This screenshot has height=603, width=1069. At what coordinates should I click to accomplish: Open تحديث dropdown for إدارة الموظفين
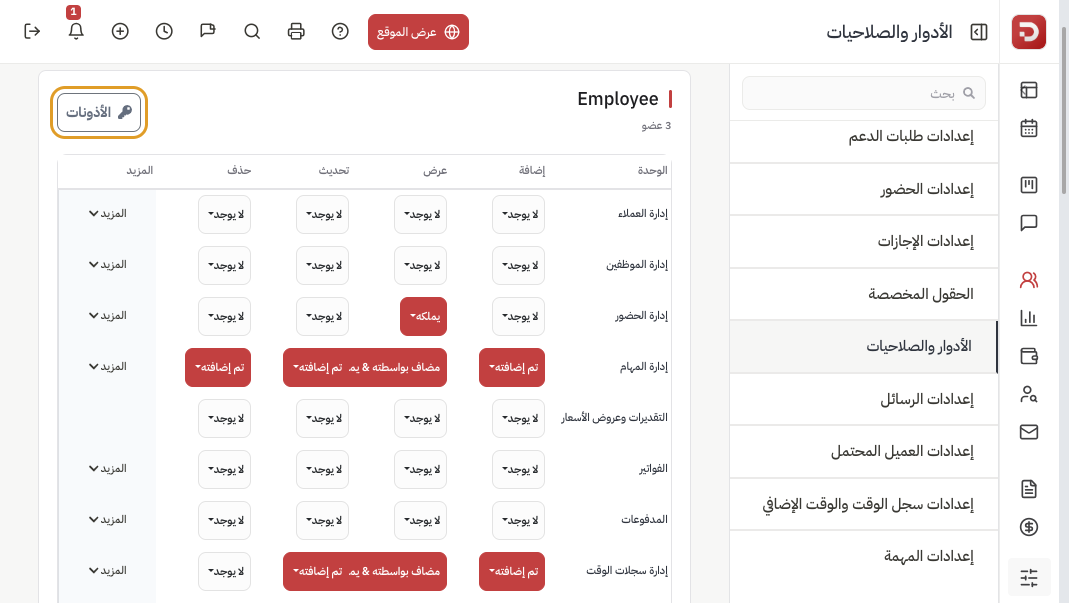[322, 265]
